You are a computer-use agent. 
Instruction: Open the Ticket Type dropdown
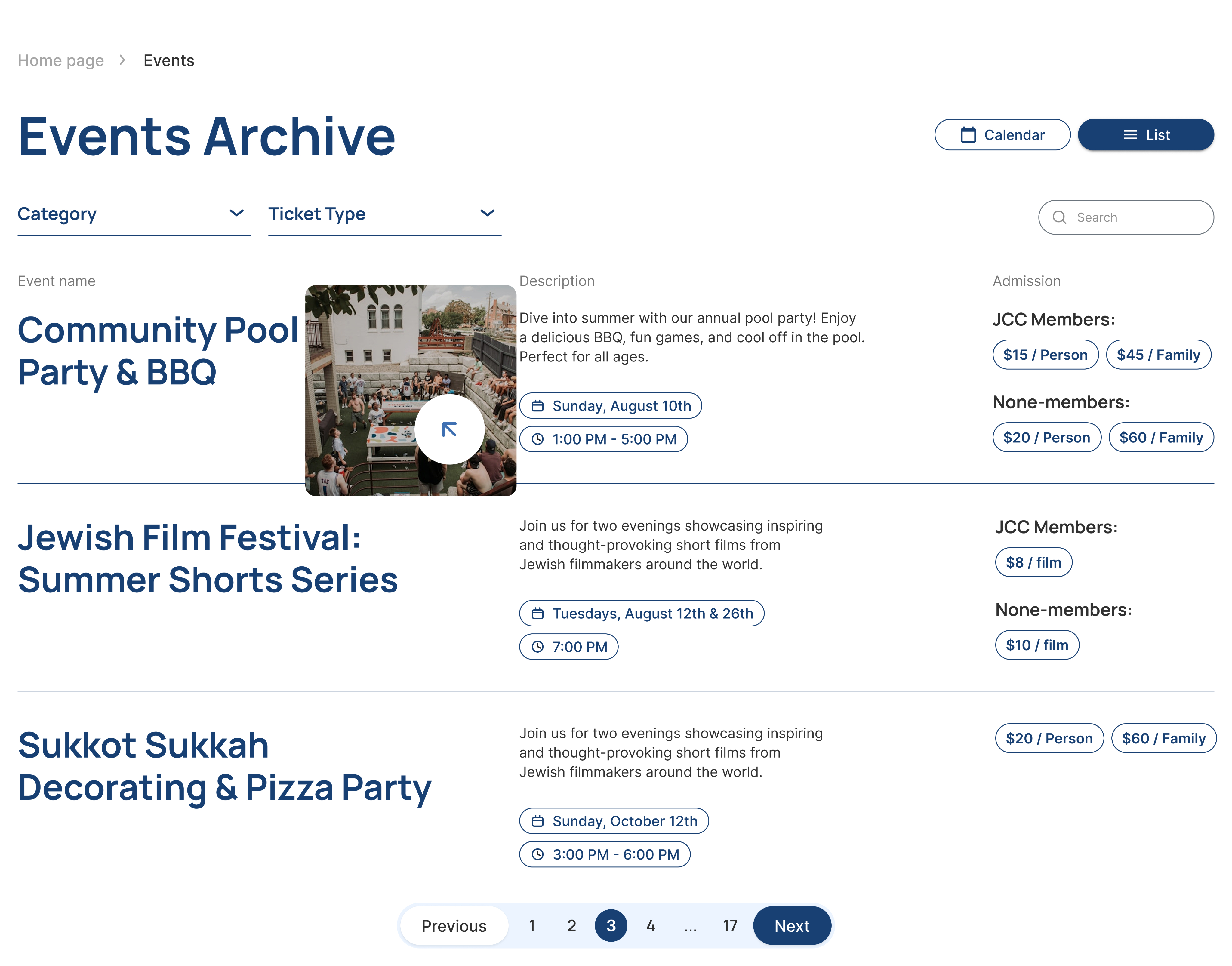[383, 214]
